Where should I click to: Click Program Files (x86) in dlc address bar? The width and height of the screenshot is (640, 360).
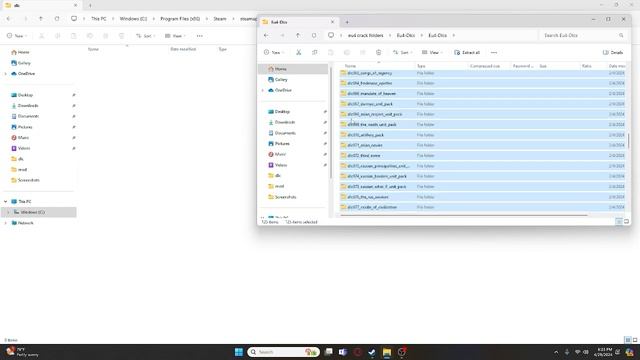(180, 19)
